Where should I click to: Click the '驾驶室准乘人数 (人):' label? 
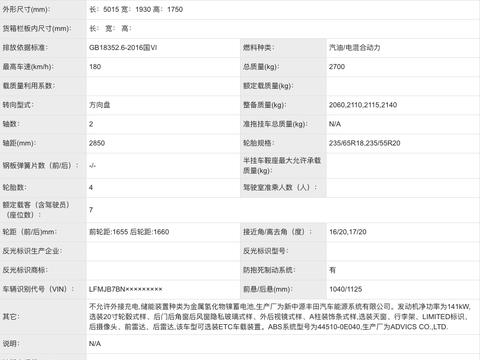point(280,187)
